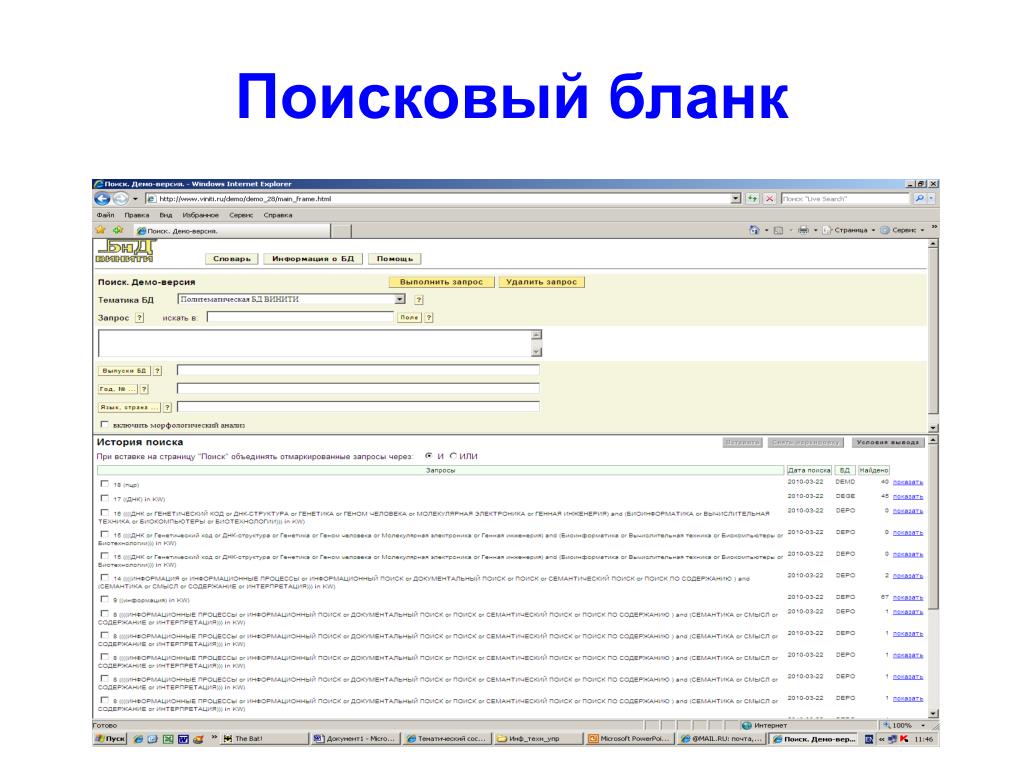Click the Add to Favorites icon

pos(118,230)
